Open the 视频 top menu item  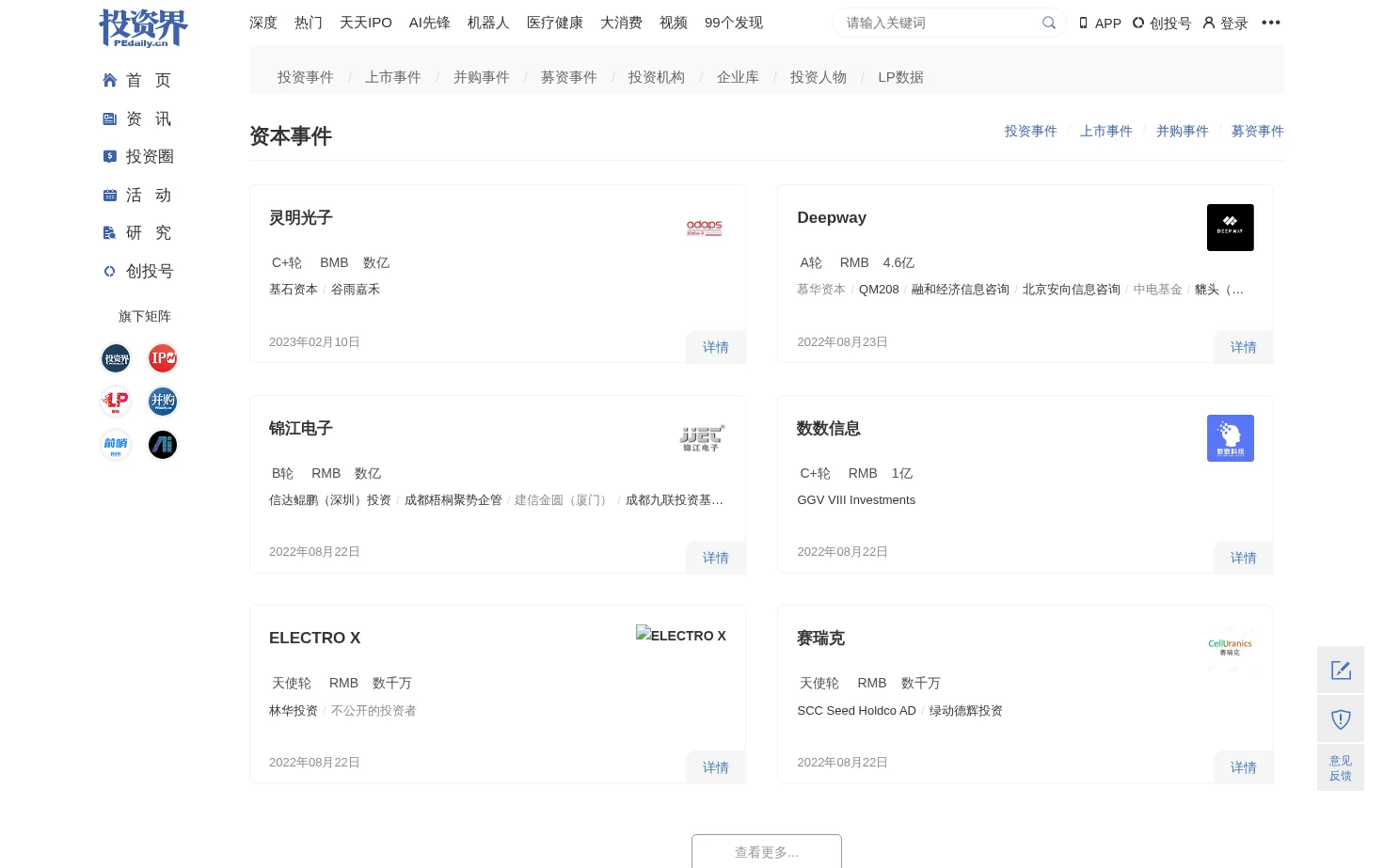tap(674, 23)
